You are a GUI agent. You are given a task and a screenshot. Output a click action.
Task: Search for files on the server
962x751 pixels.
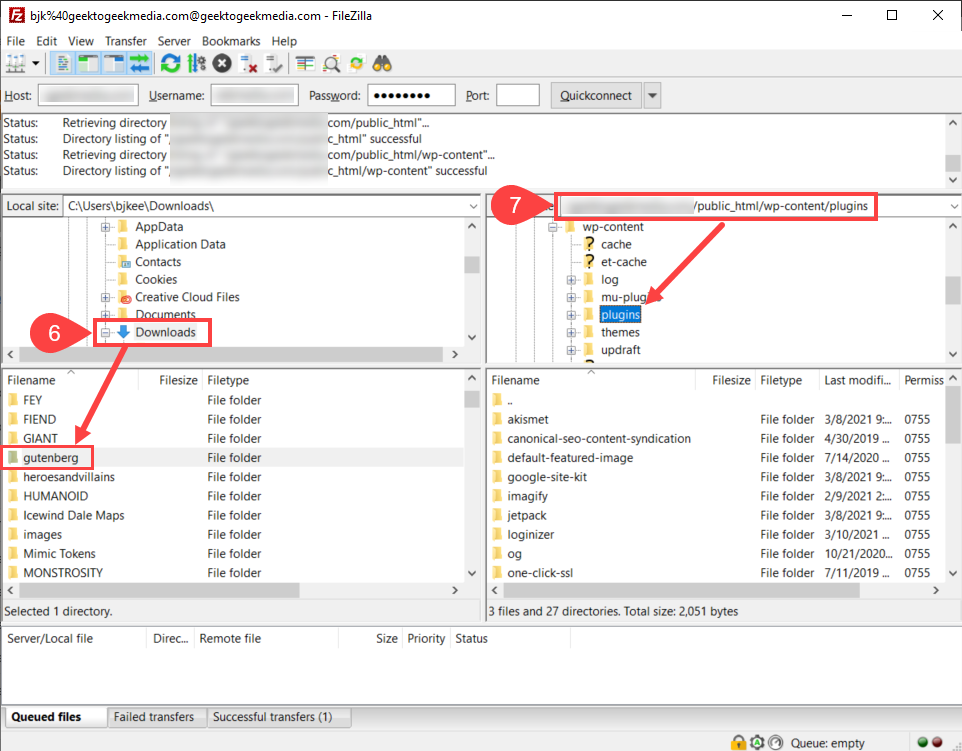tap(383, 62)
